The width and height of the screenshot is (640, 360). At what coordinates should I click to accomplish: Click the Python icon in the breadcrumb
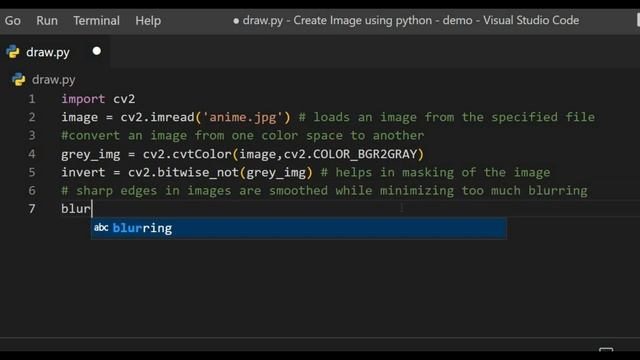[x=18, y=79]
